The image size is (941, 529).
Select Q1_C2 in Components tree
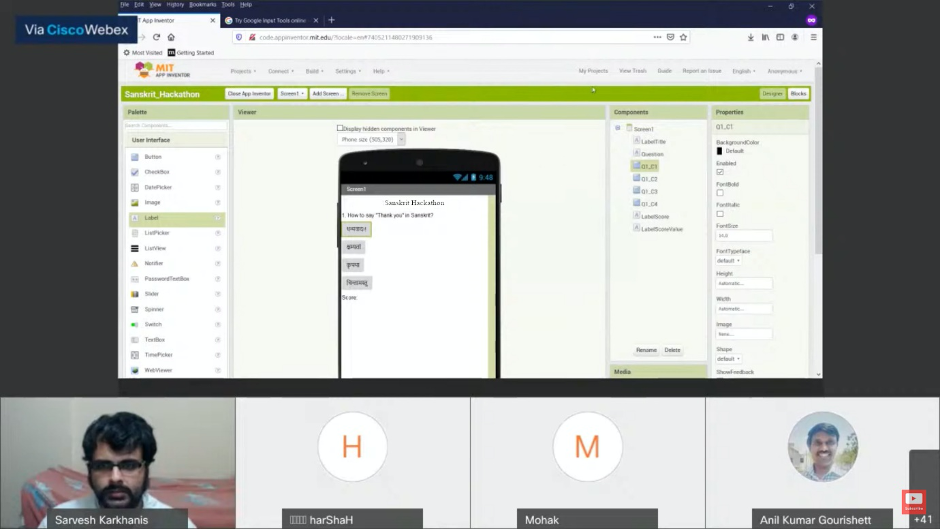[649, 179]
